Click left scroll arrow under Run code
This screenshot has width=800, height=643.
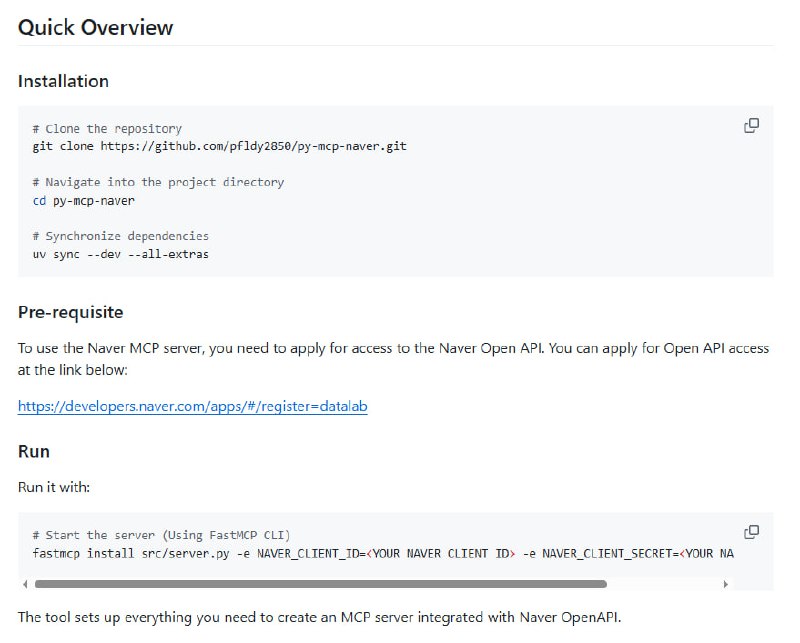pyautogui.click(x=25, y=584)
